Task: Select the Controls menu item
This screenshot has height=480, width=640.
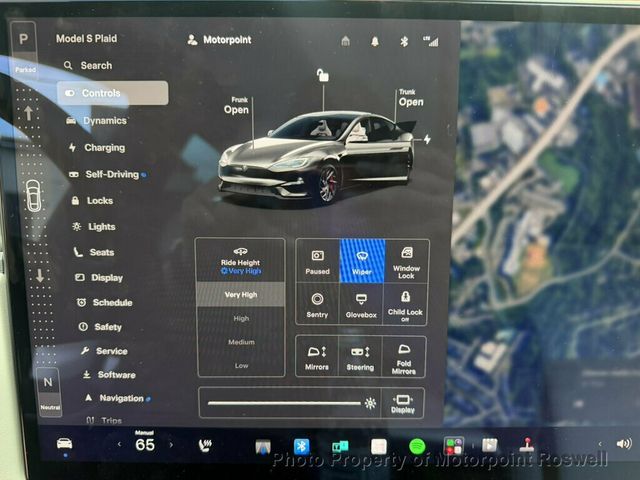Action: point(113,93)
